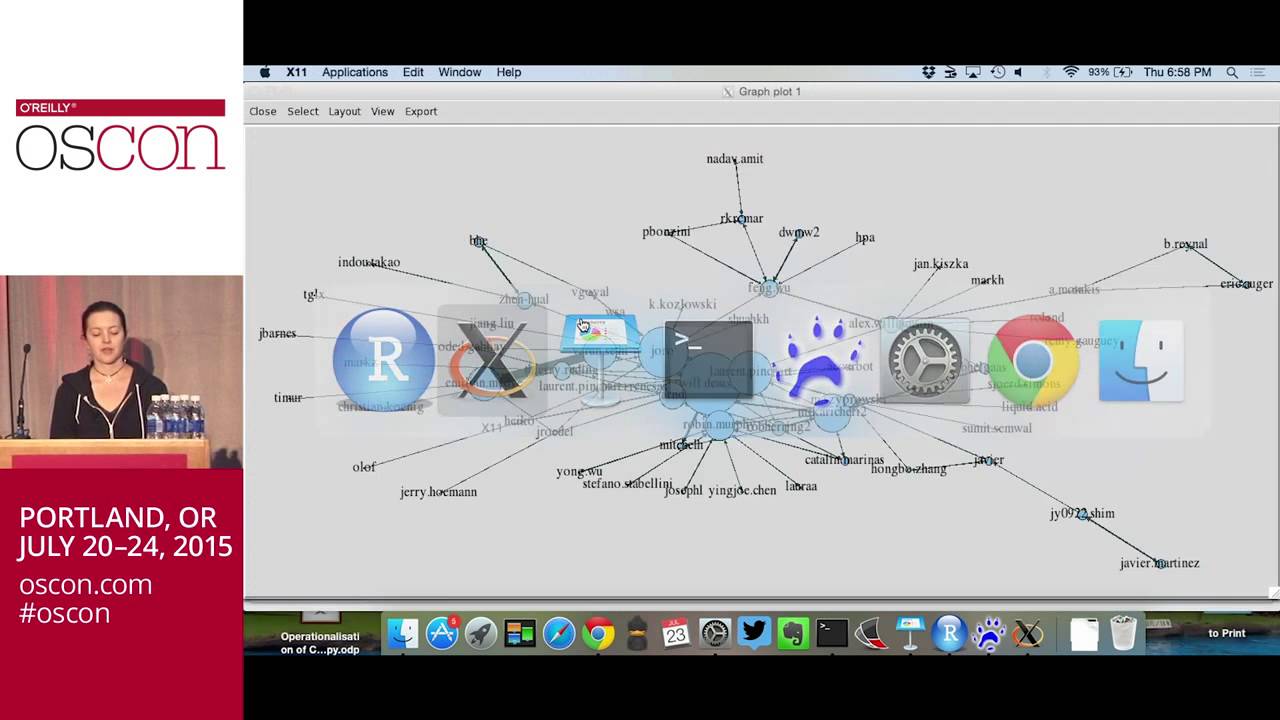Show the 93% battery status menu
This screenshot has height=720, width=1280.
point(1110,72)
